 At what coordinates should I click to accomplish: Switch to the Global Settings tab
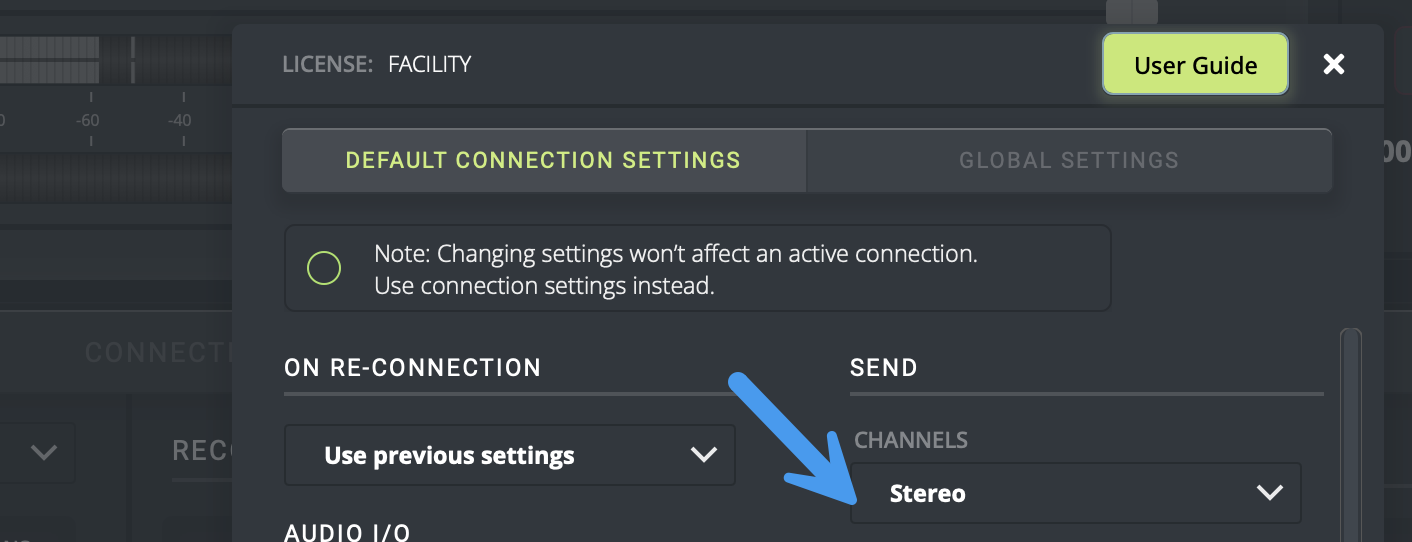(x=1068, y=160)
